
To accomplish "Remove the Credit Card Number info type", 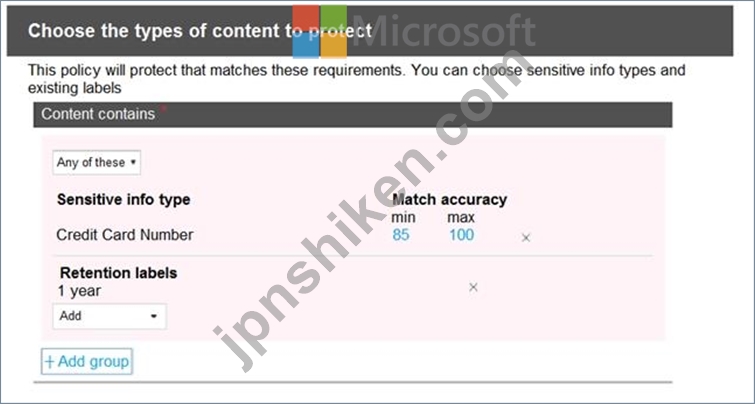I will click(x=526, y=237).
